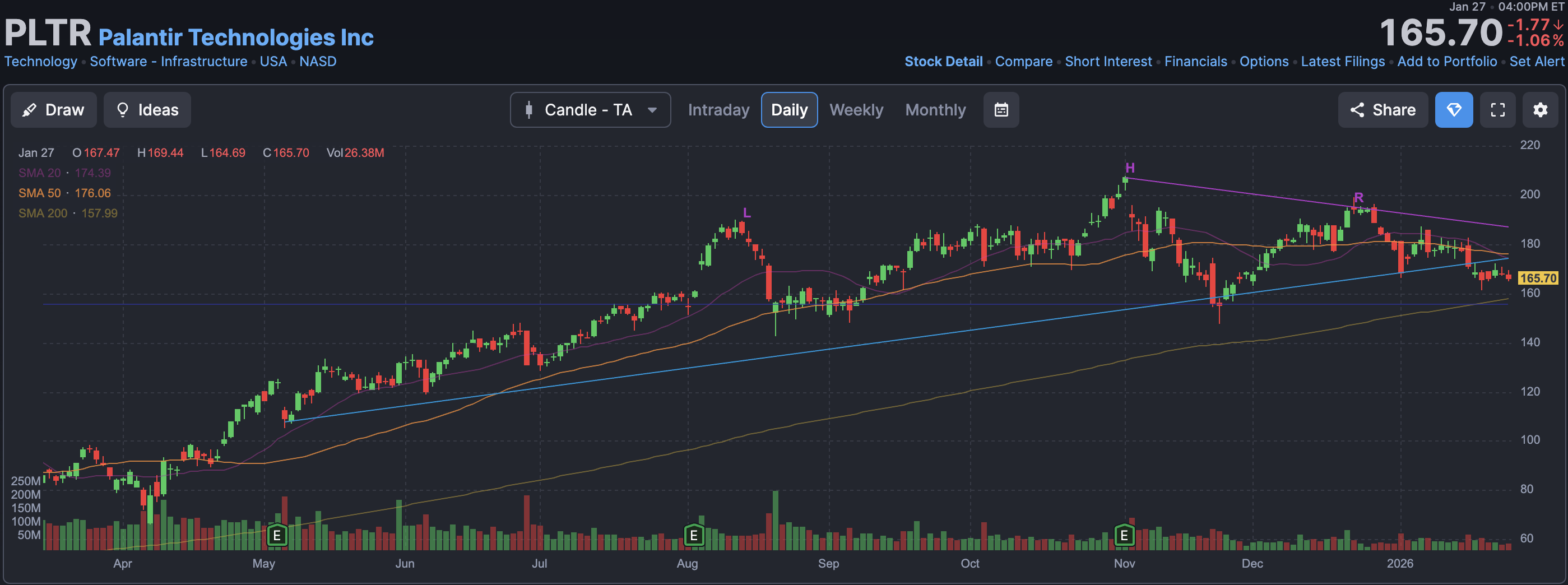Viewport: 1568px width, 585px height.
Task: Click the Palantir Technologies Inc company name
Action: [236, 37]
